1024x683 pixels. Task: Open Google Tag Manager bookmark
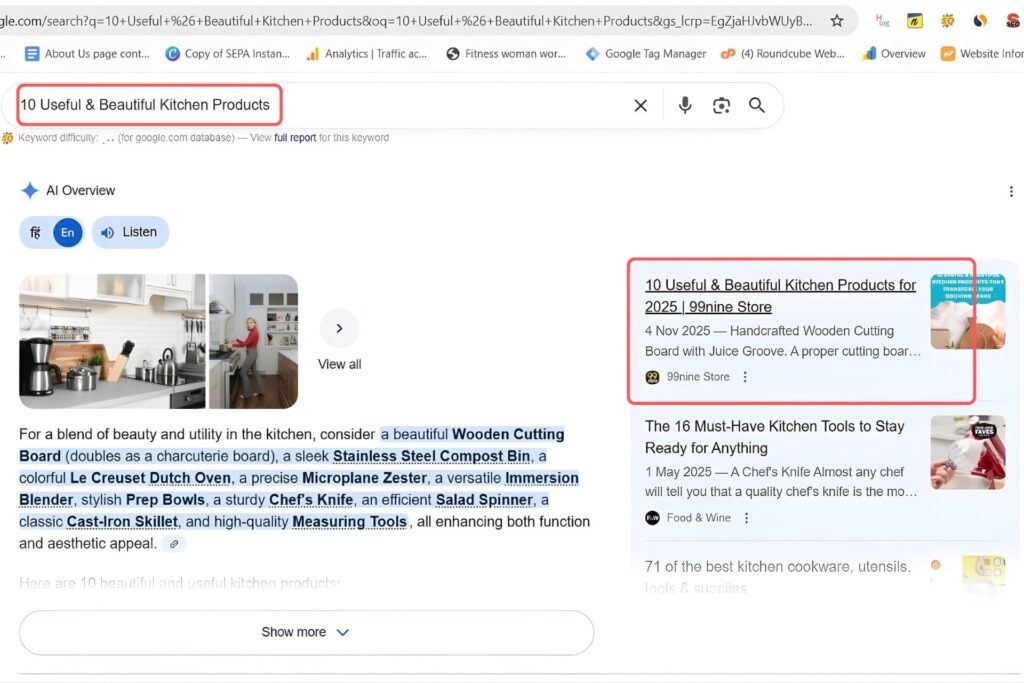point(646,54)
